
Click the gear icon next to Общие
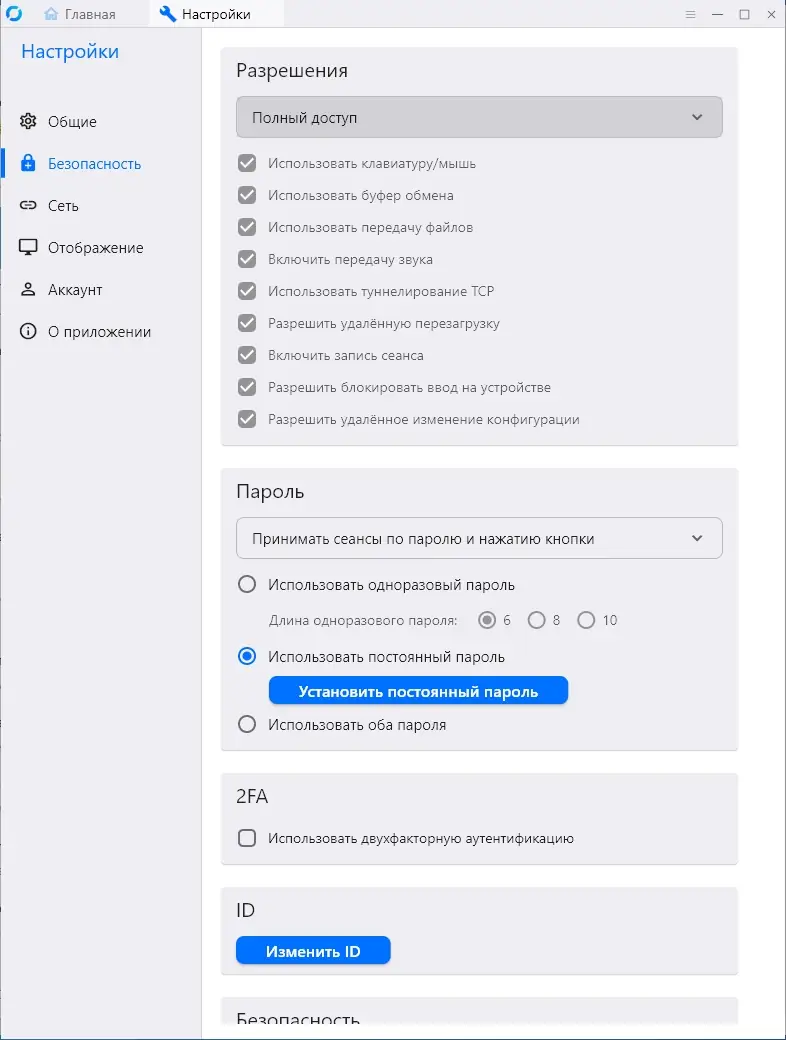point(28,122)
